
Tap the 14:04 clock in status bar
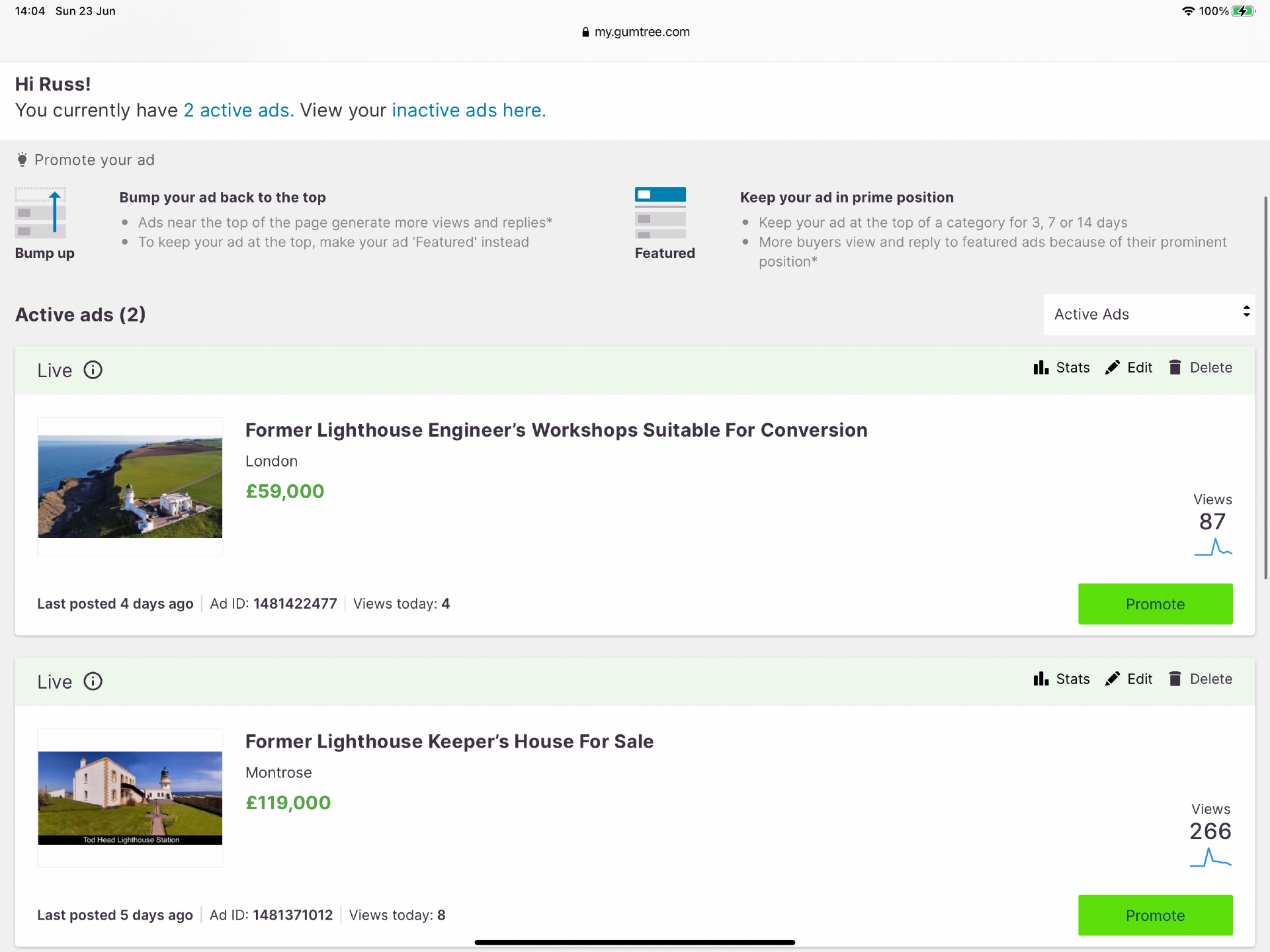click(30, 11)
